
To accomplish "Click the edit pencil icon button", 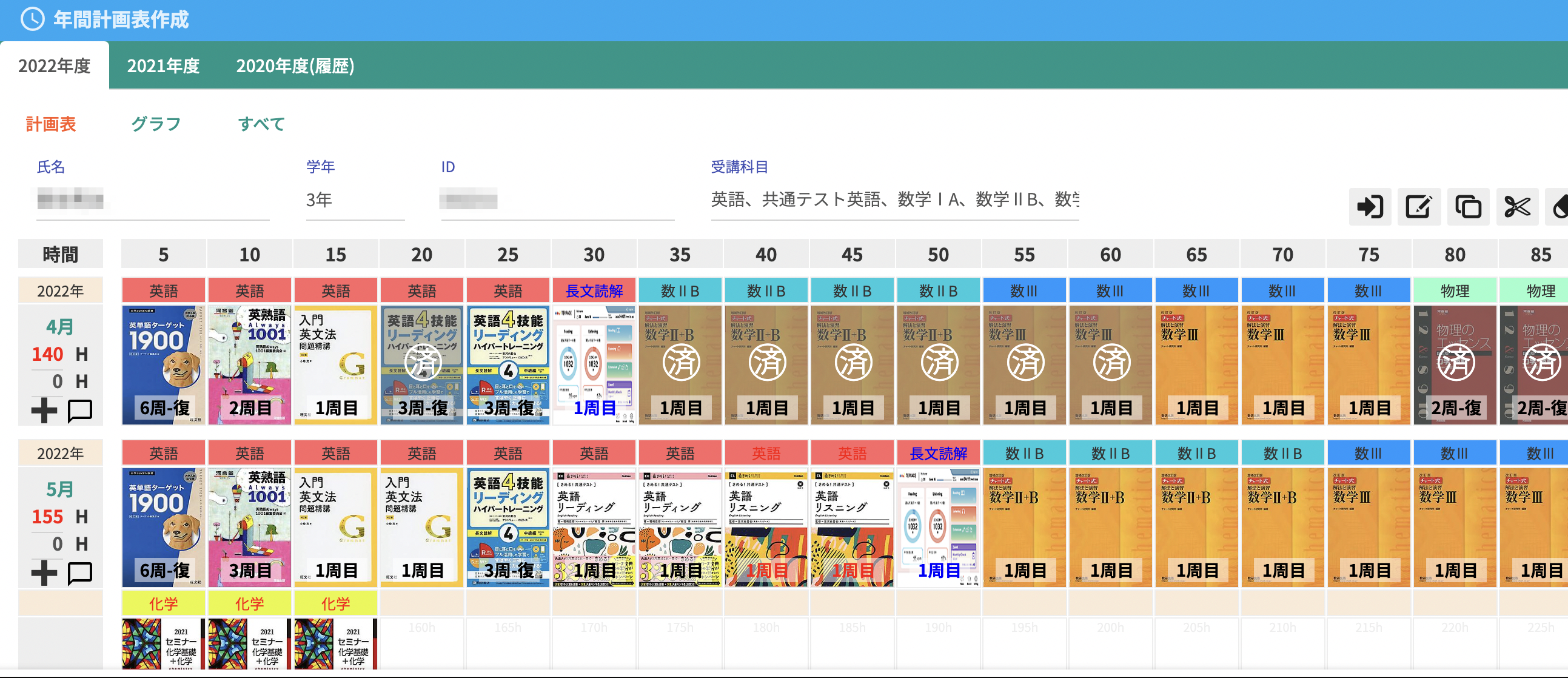I will tap(1418, 207).
